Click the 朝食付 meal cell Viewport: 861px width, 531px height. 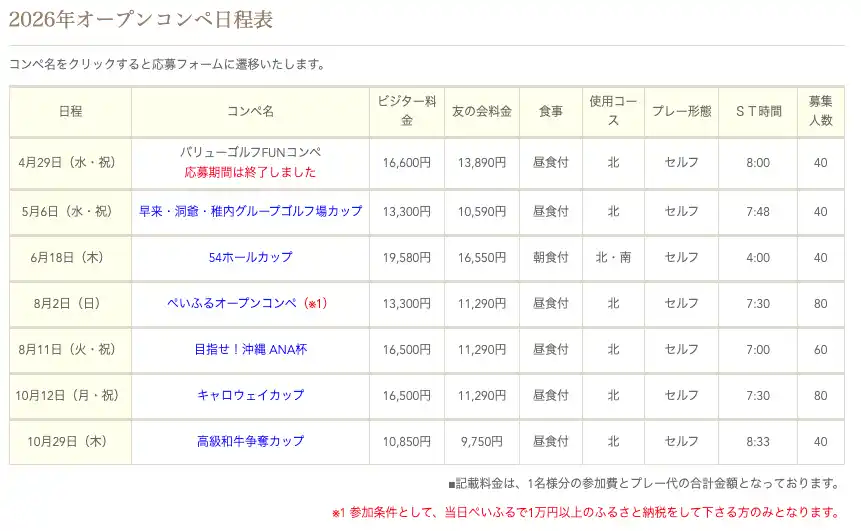550,258
